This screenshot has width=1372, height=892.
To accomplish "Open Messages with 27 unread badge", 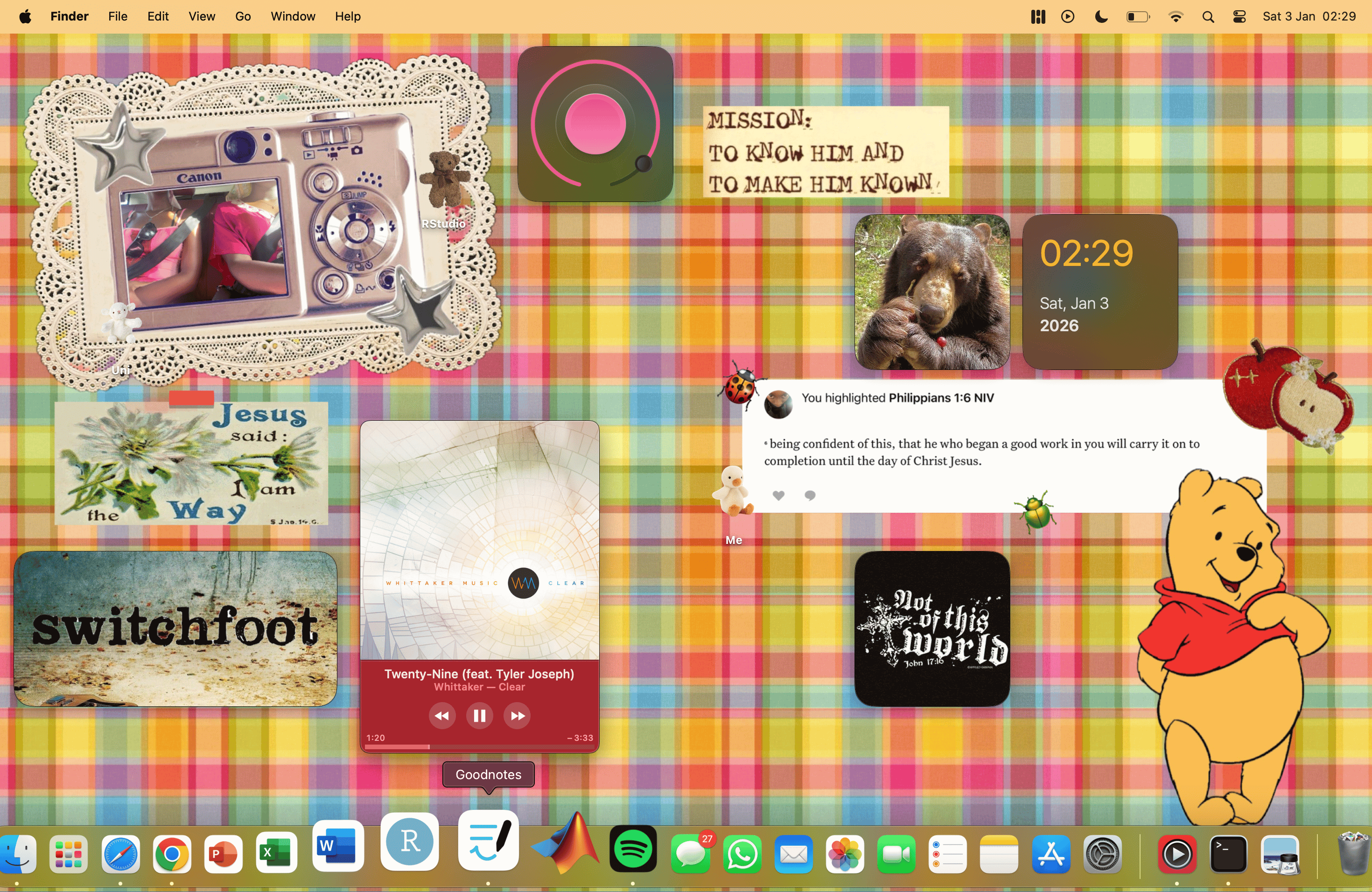I will [x=691, y=853].
